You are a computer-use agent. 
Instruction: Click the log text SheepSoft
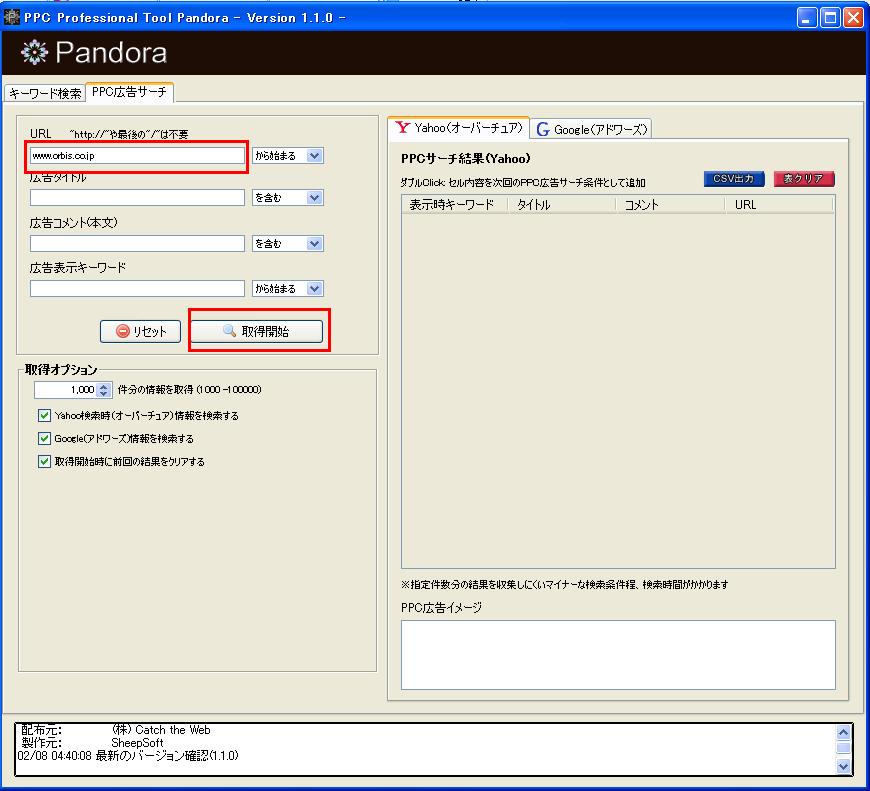pyautogui.click(x=137, y=743)
